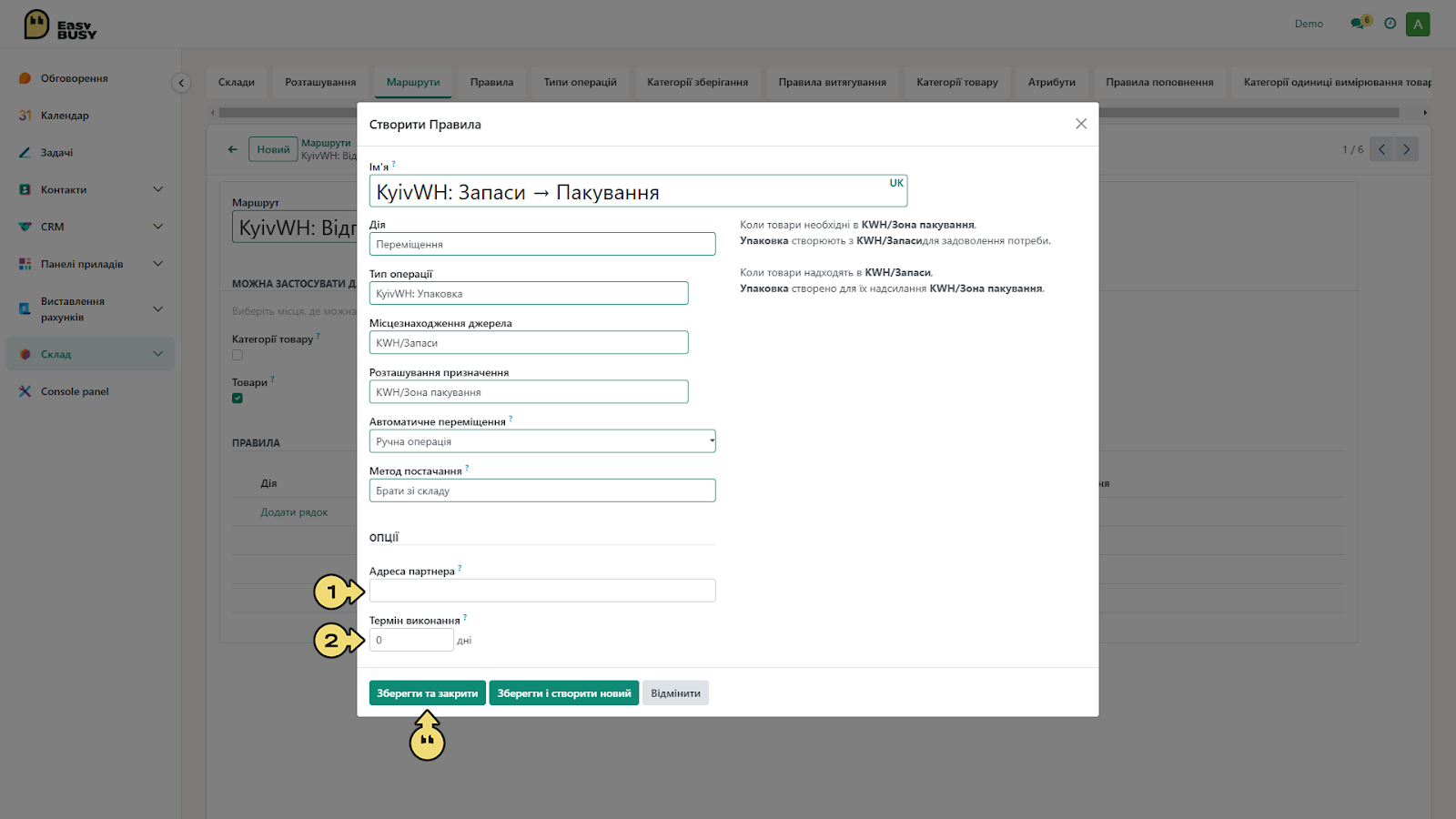Screen dimensions: 1456x819
Task: Click the tabs horizontal scrollbar
Action: (809, 113)
